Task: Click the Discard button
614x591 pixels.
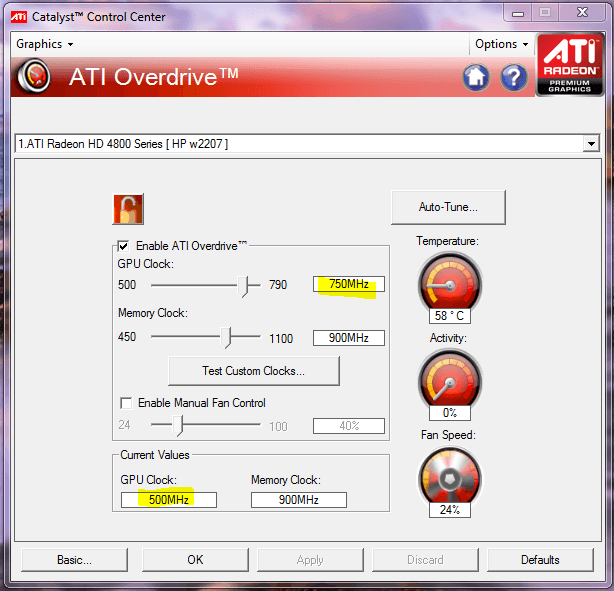Action: (425, 560)
